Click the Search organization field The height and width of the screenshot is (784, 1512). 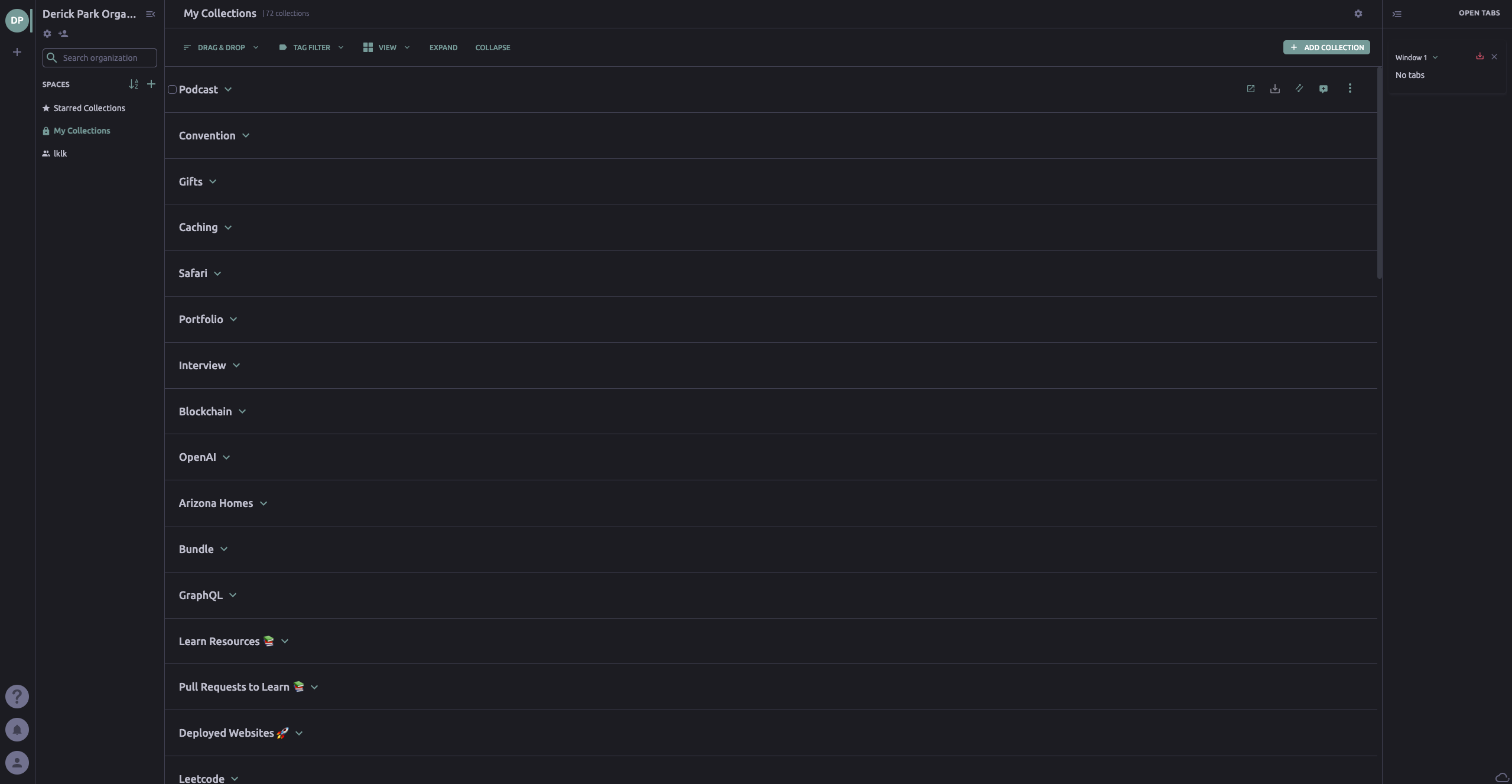click(x=106, y=58)
